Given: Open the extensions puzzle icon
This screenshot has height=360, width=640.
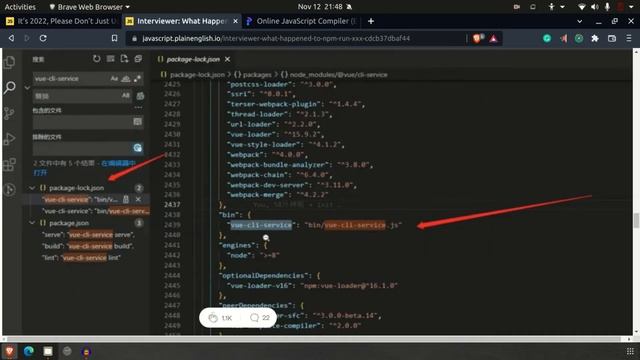Looking at the screenshot, I should click(x=595, y=38).
